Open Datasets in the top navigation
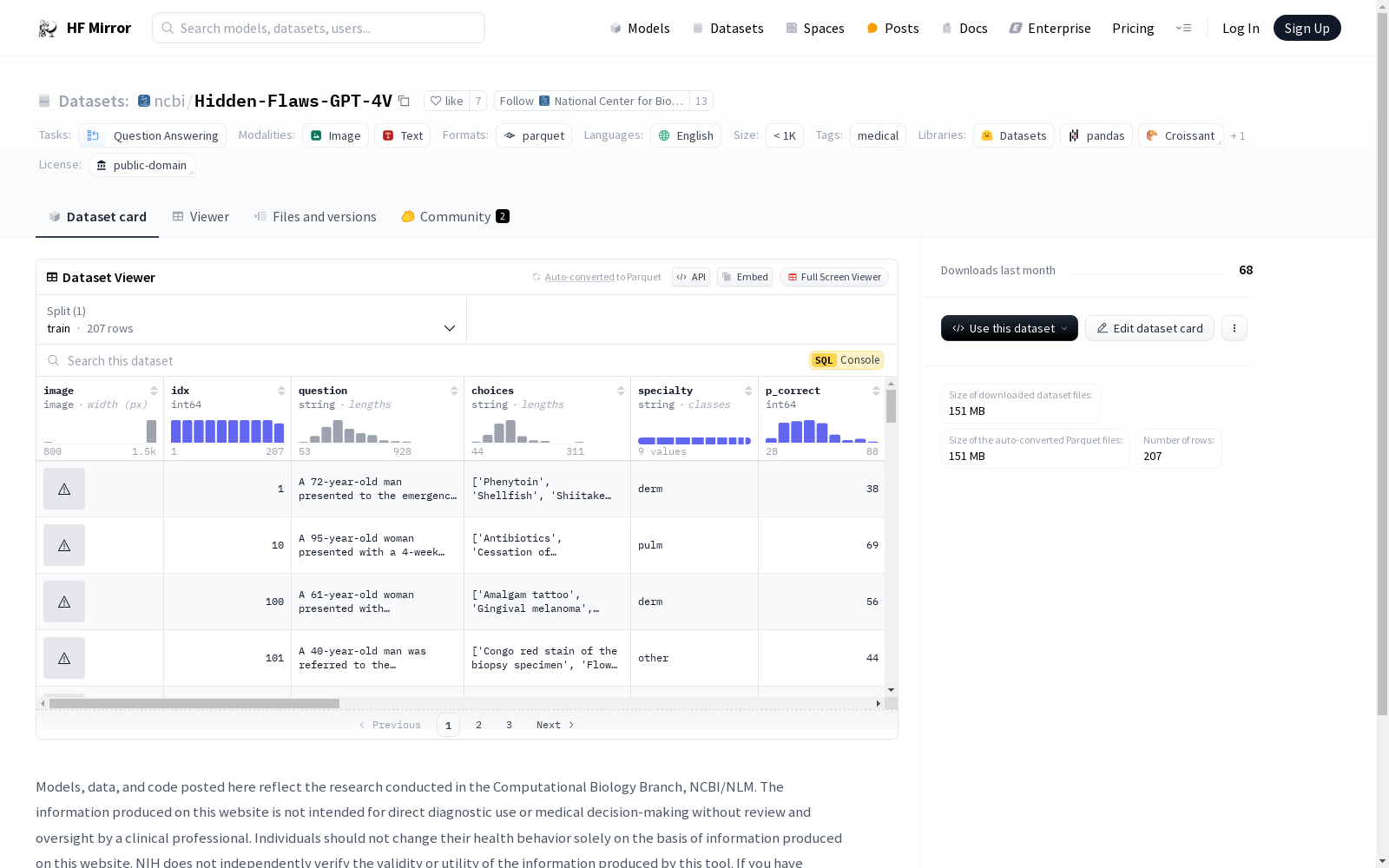 [x=727, y=28]
